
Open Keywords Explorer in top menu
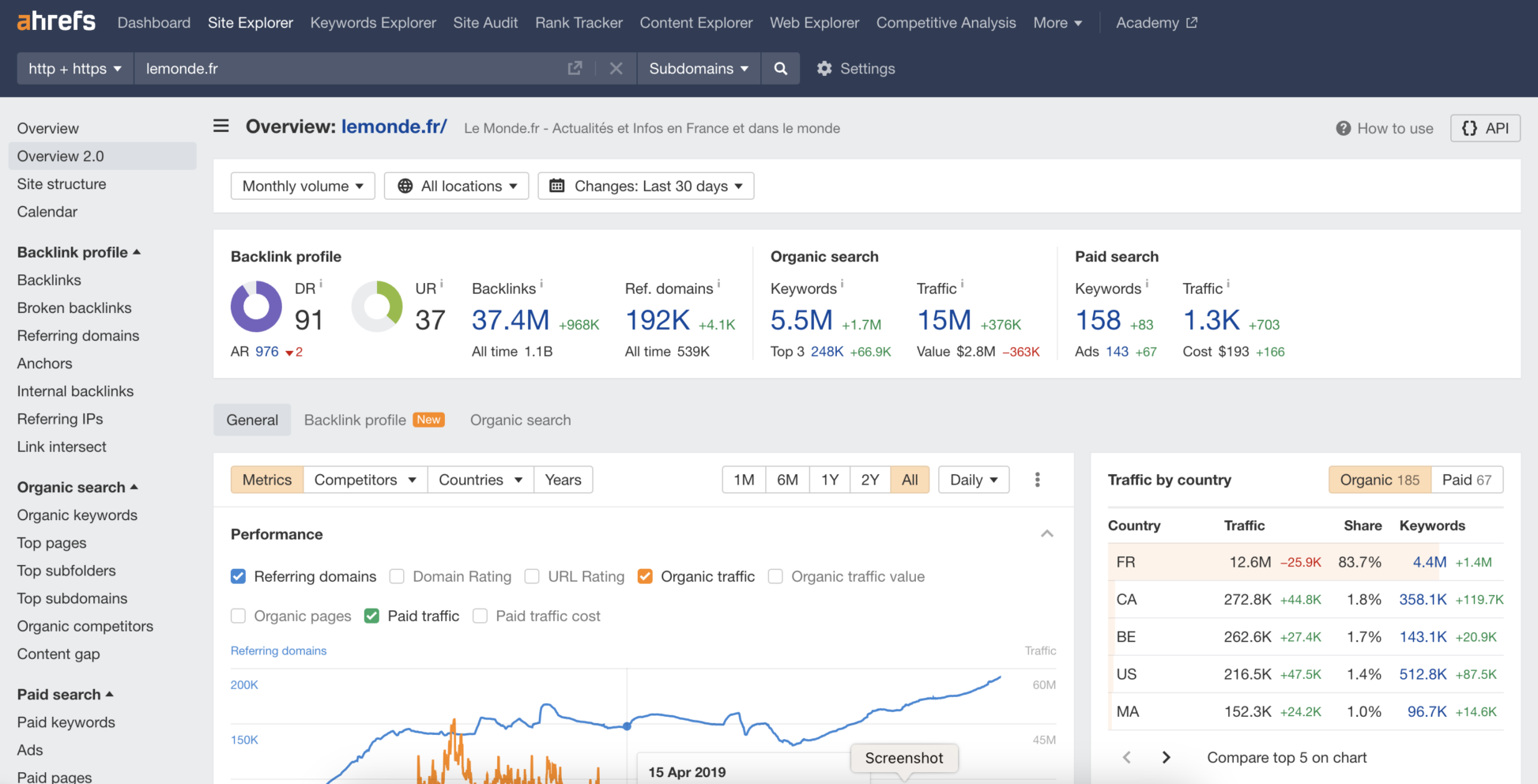[373, 23]
